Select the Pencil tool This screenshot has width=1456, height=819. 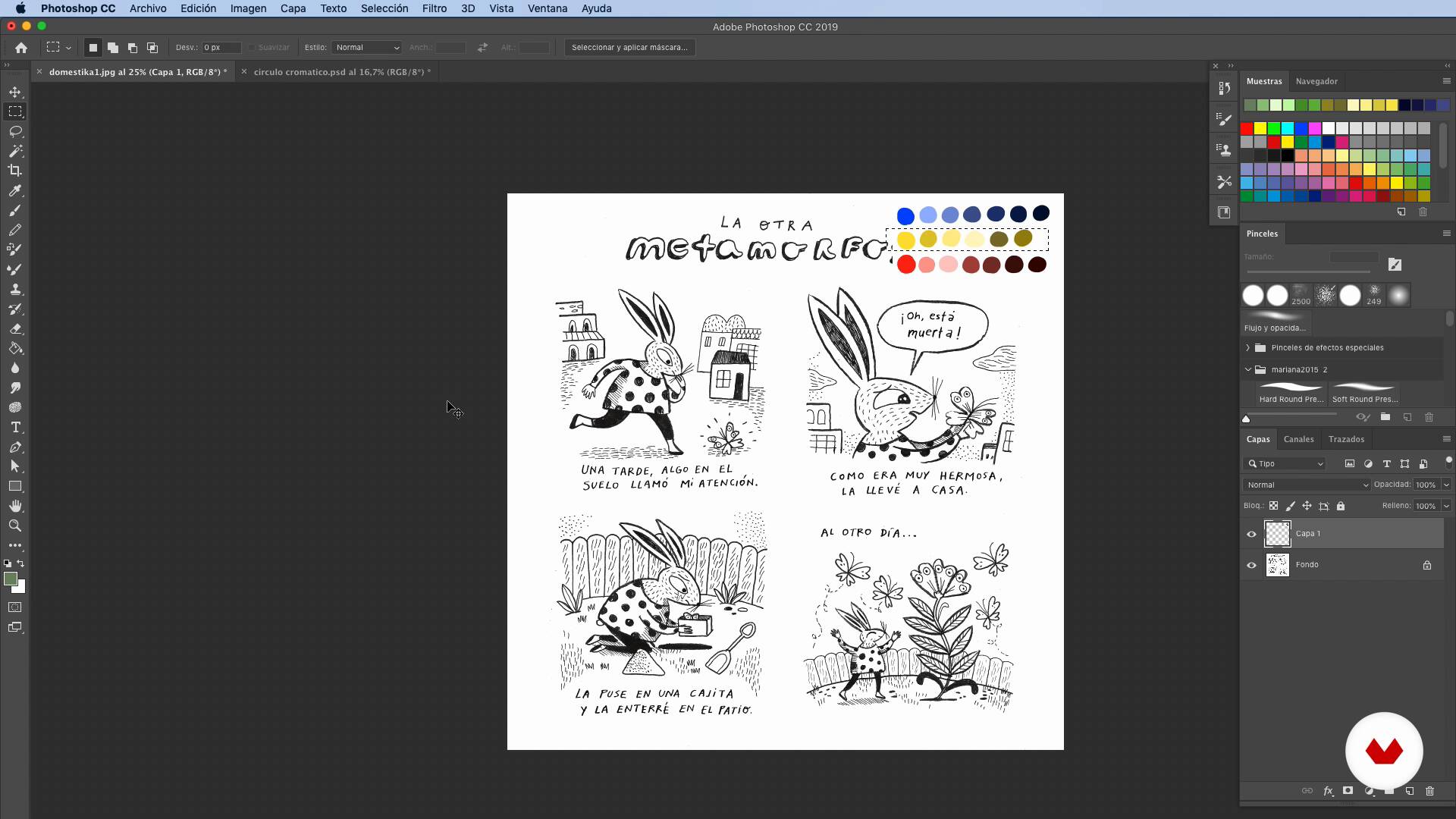[x=15, y=230]
